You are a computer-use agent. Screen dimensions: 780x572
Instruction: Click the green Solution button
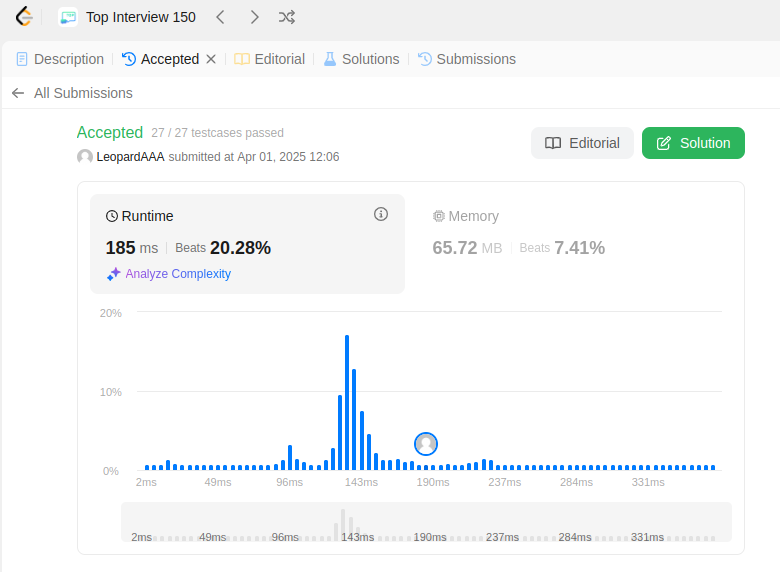point(693,143)
